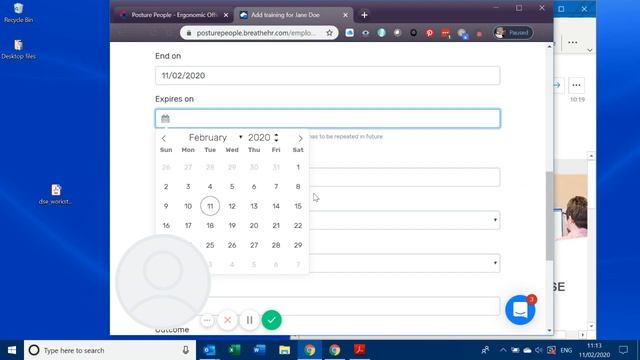
Task: Open the February month dropdown
Action: [216, 138]
